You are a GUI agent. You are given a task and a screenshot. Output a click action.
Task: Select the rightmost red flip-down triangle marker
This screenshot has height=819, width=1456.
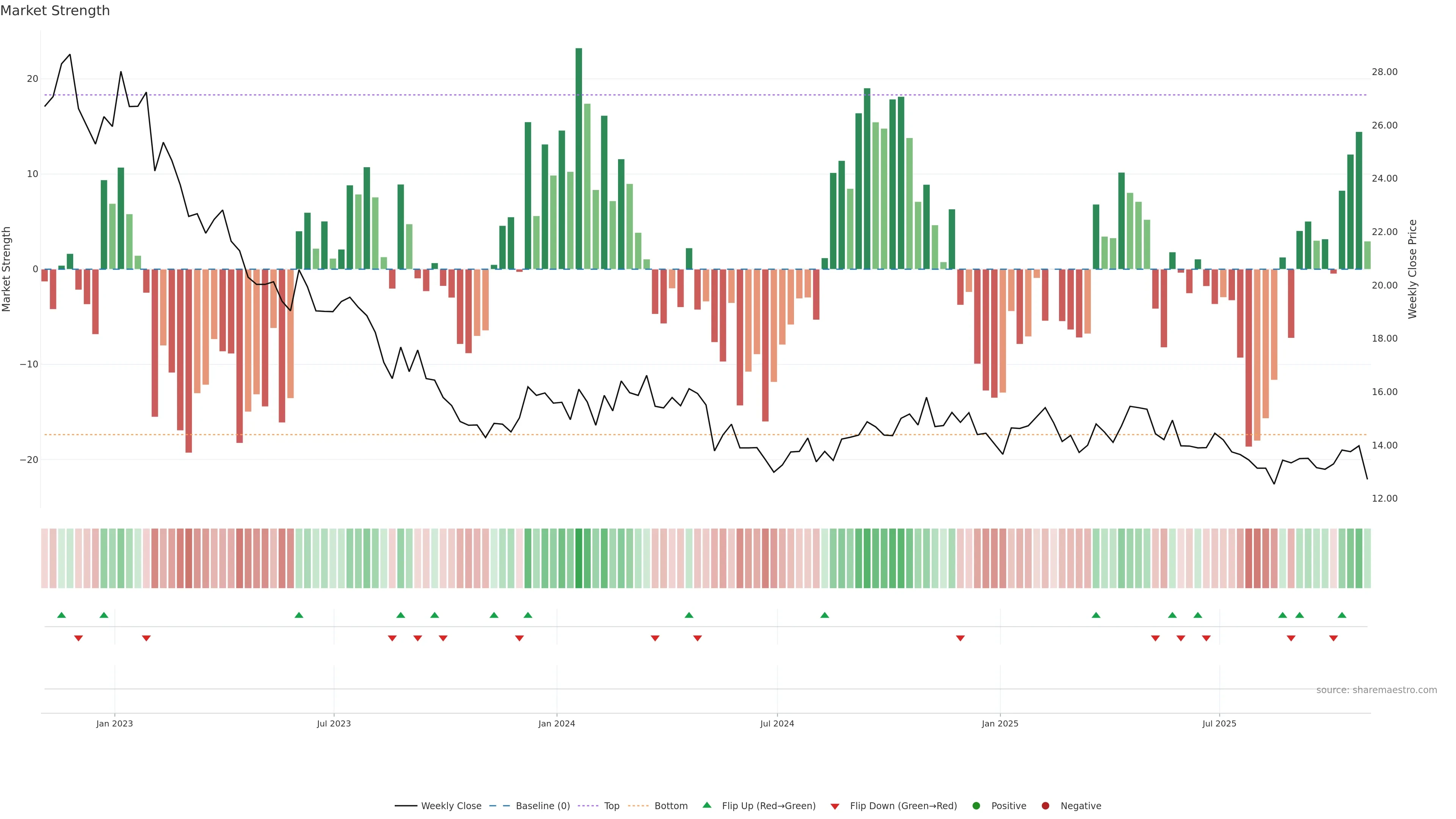point(1334,638)
